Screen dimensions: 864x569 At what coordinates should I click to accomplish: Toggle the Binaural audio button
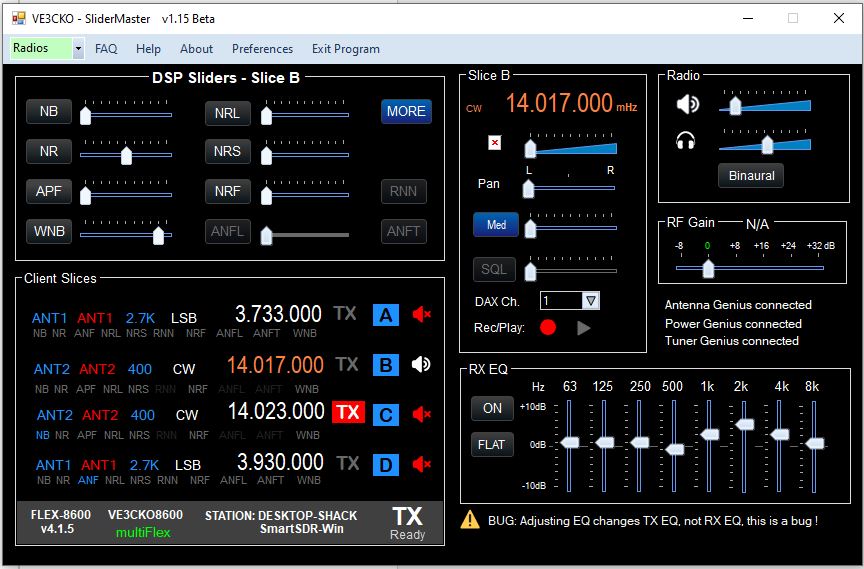click(x=751, y=176)
